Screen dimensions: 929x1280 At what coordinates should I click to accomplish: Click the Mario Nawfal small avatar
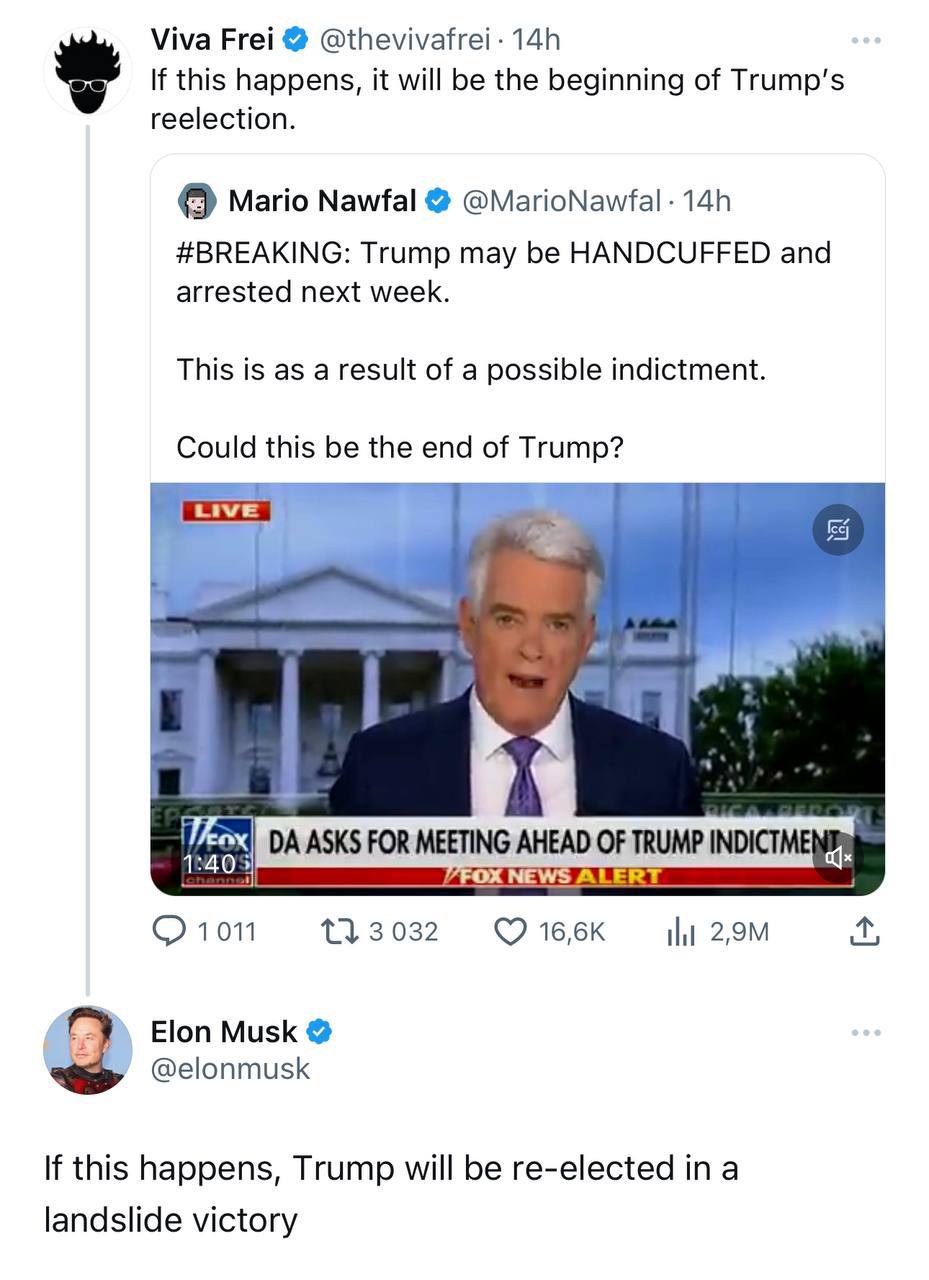pyautogui.click(x=197, y=201)
